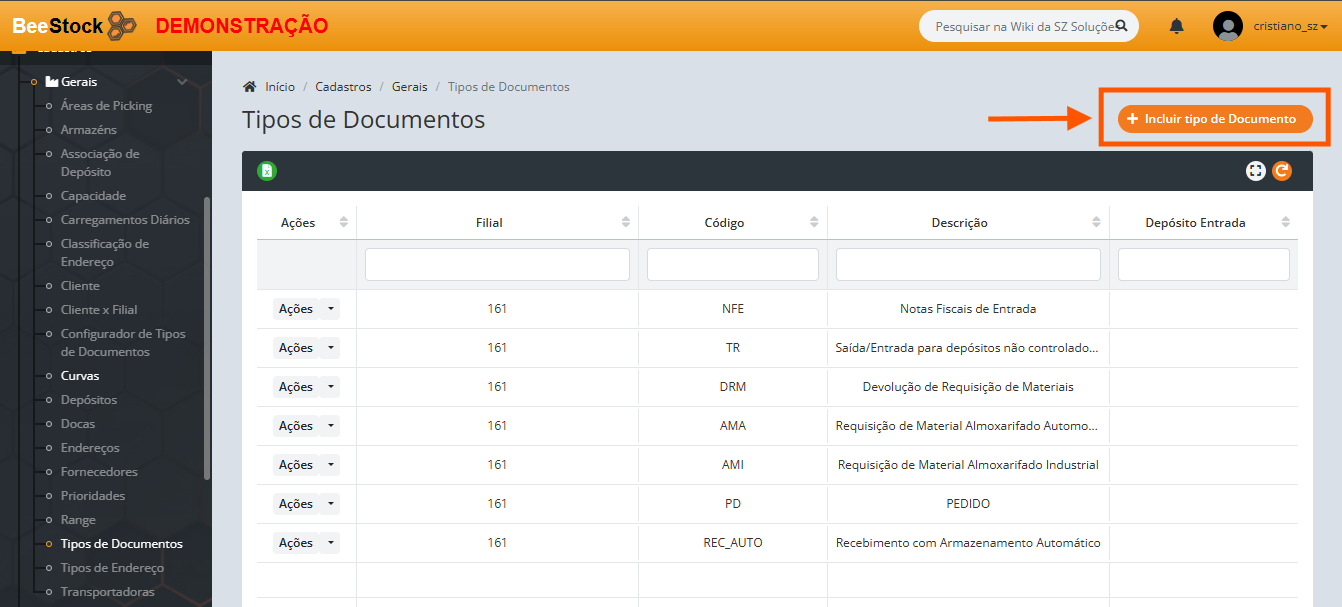Open Depósitos in the sidebar
This screenshot has height=607, width=1342.
[x=89, y=400]
